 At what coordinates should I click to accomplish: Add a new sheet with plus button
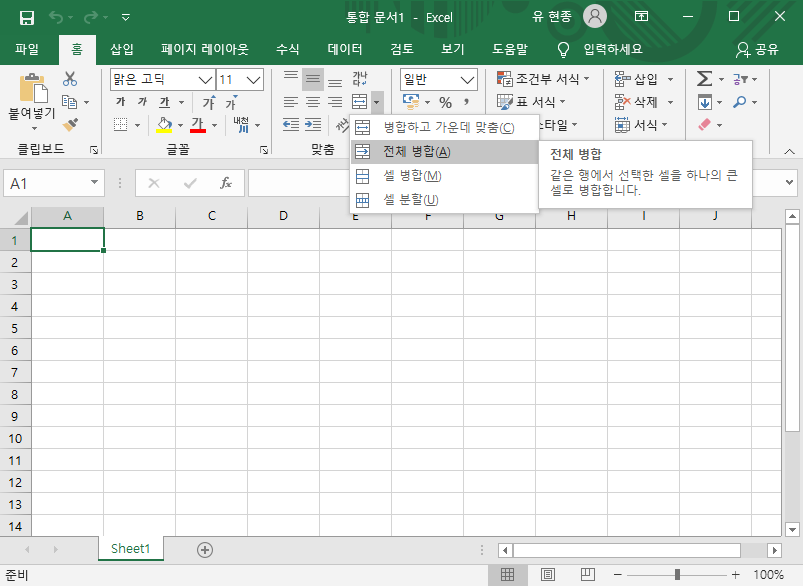(x=205, y=550)
